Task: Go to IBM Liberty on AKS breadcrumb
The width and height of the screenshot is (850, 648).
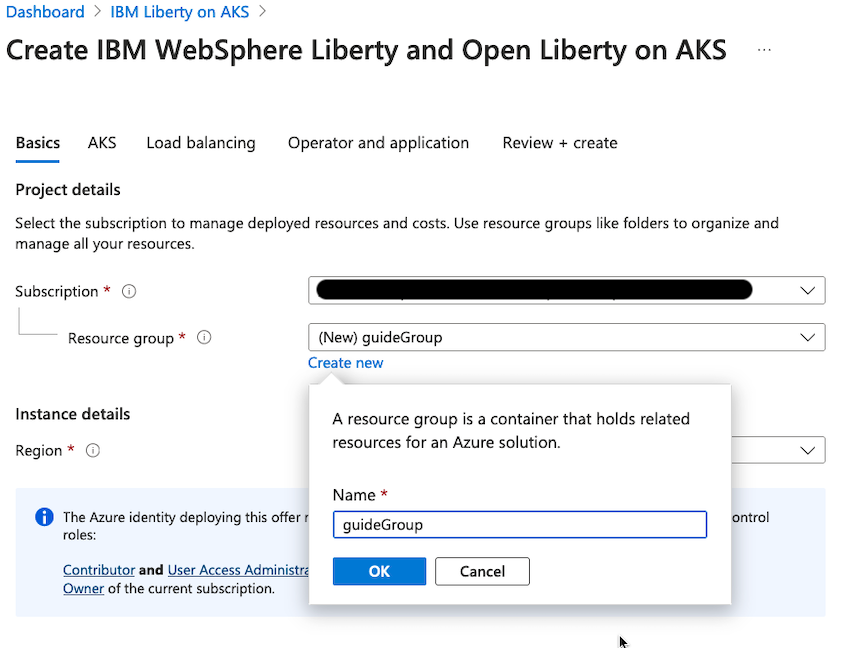Action: [180, 12]
